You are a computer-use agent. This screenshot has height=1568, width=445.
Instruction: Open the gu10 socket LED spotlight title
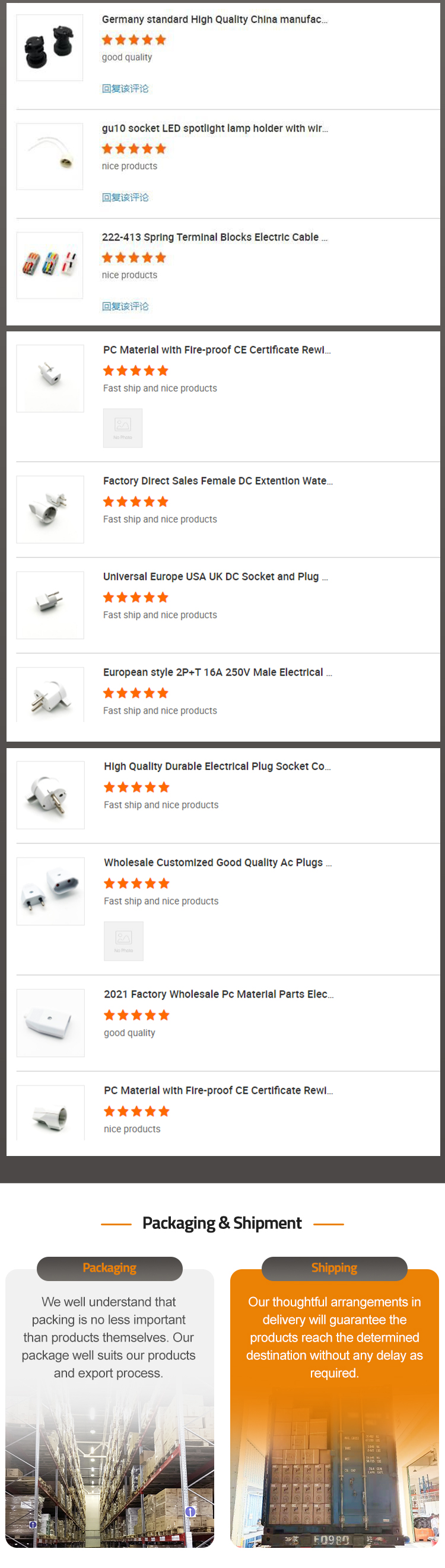pyautogui.click(x=215, y=129)
